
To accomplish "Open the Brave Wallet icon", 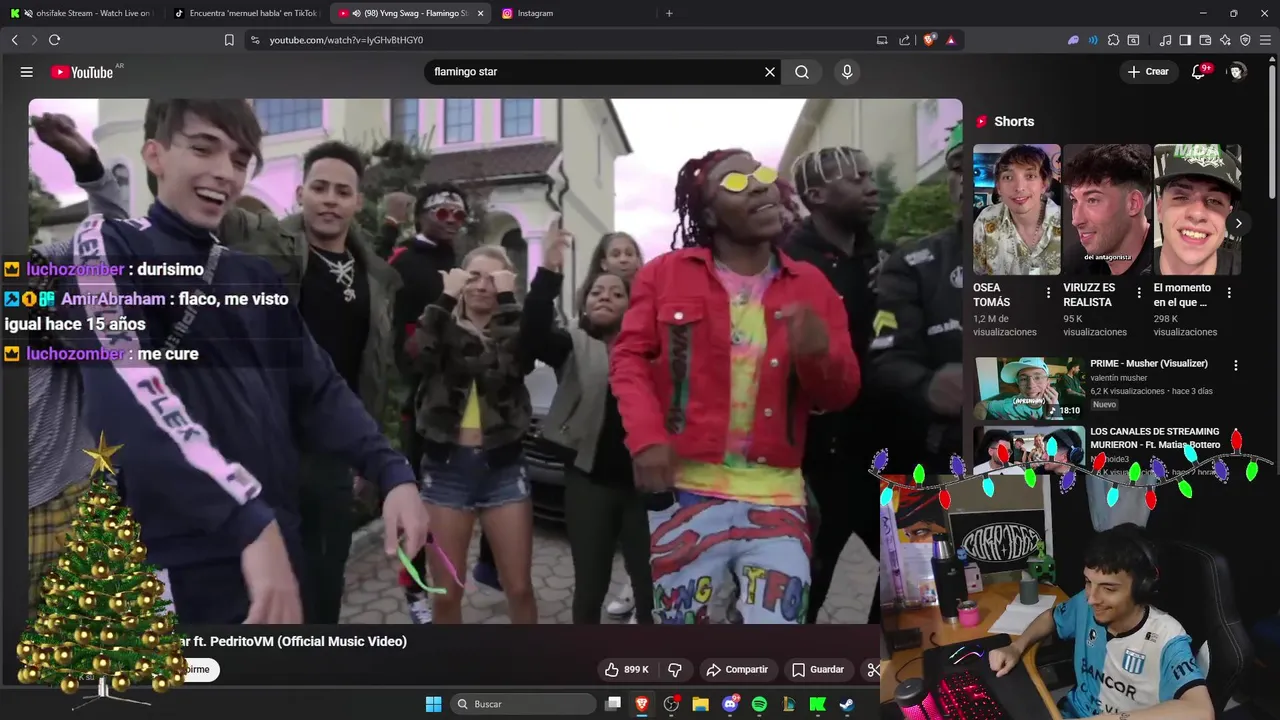I will (1205, 40).
